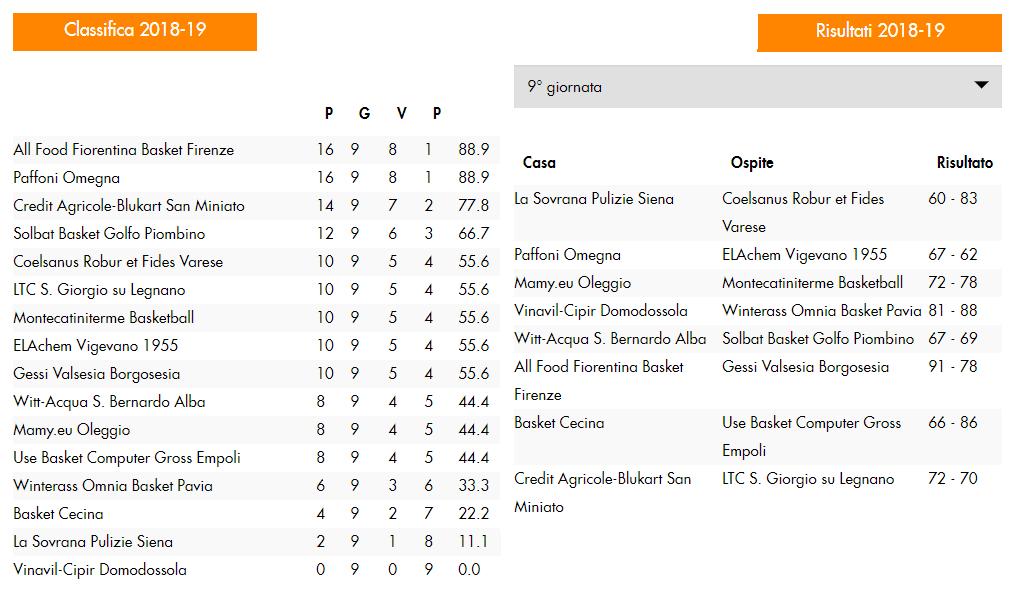
Task: Click the dropdown arrow next to giornata
Action: (981, 85)
